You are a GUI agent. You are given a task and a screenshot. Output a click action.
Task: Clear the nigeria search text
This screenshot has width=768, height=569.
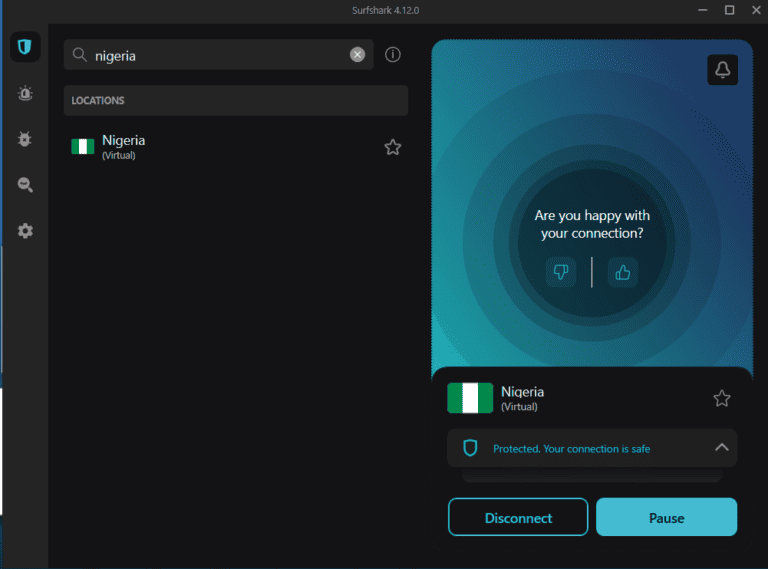[x=357, y=55]
